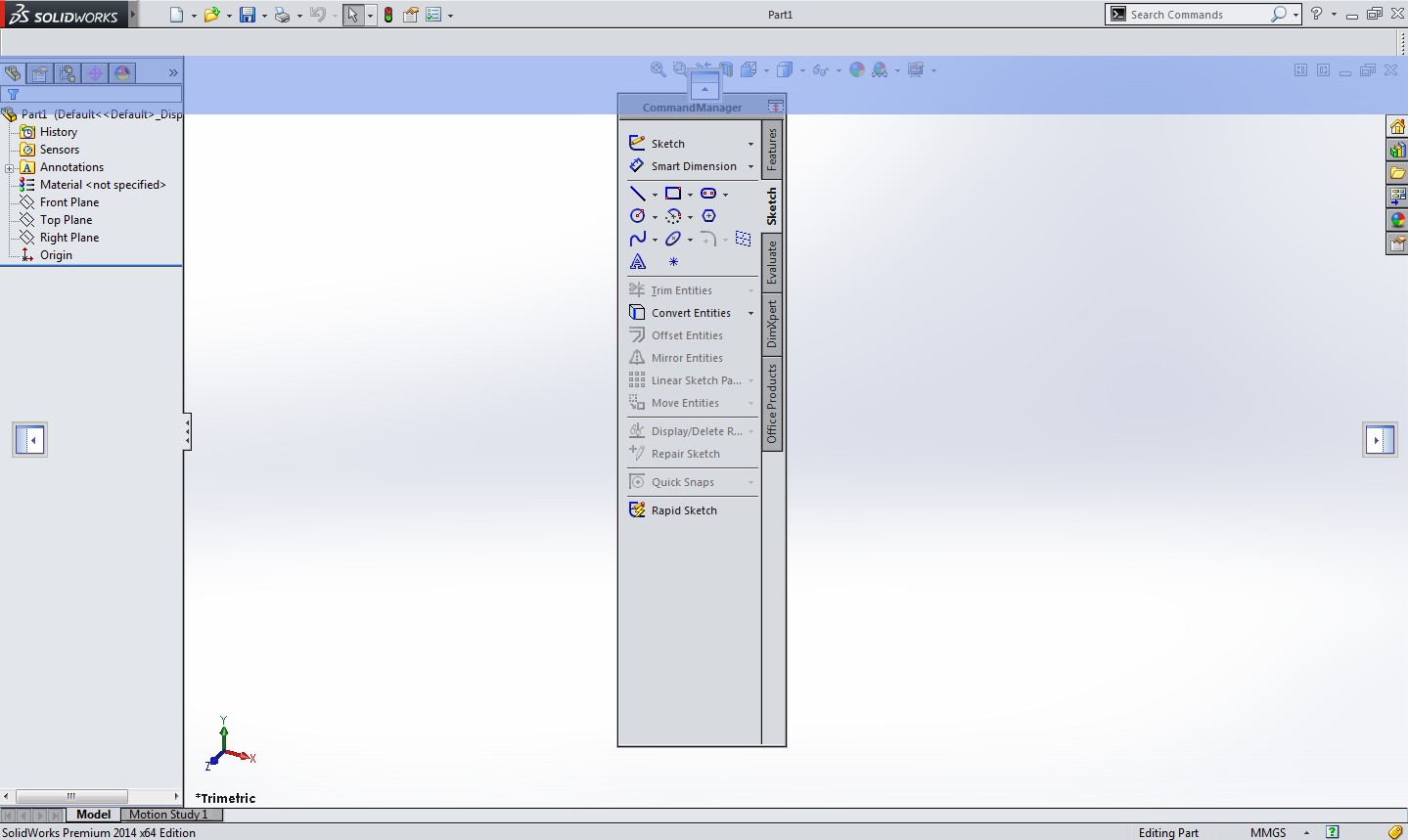Screen dimensions: 1408x840
Task: Select the Front Plane tree item
Action: click(68, 202)
